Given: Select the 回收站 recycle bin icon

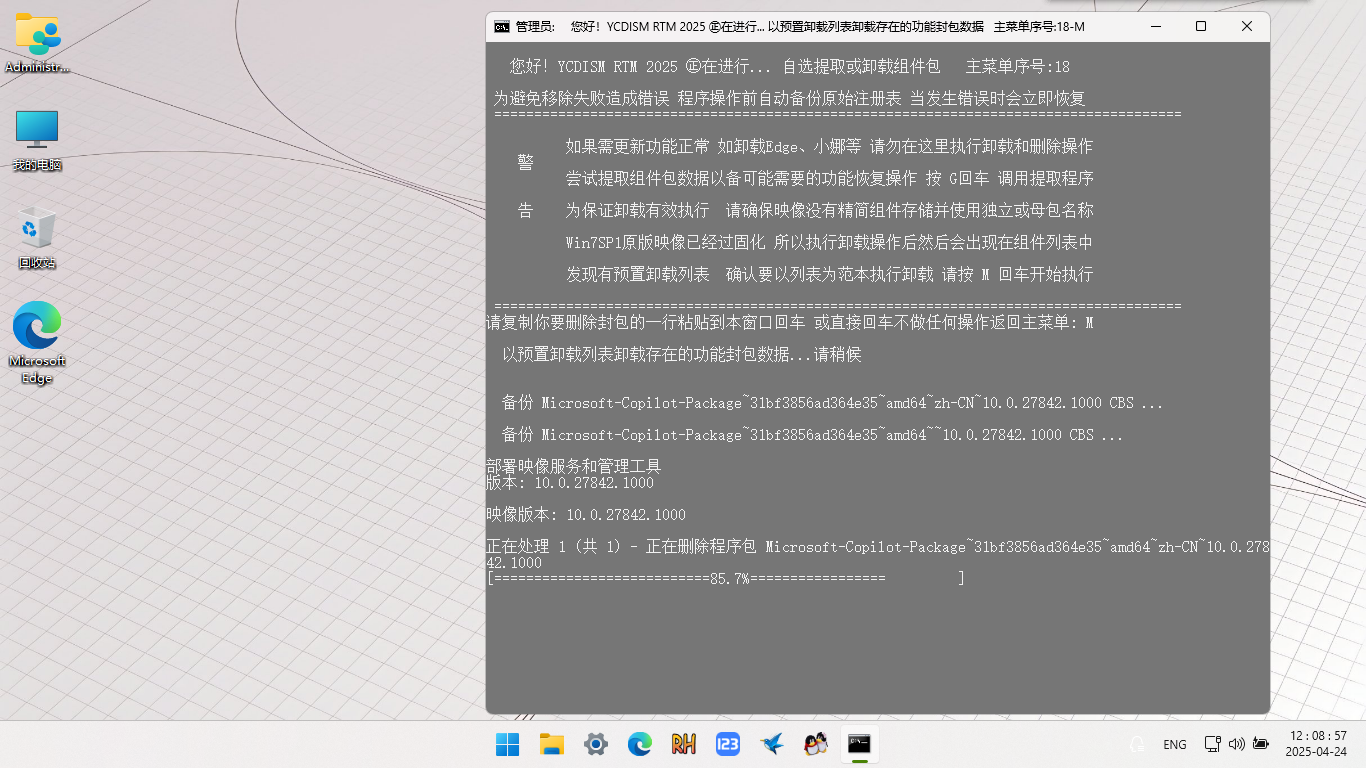Looking at the screenshot, I should pos(37,237).
